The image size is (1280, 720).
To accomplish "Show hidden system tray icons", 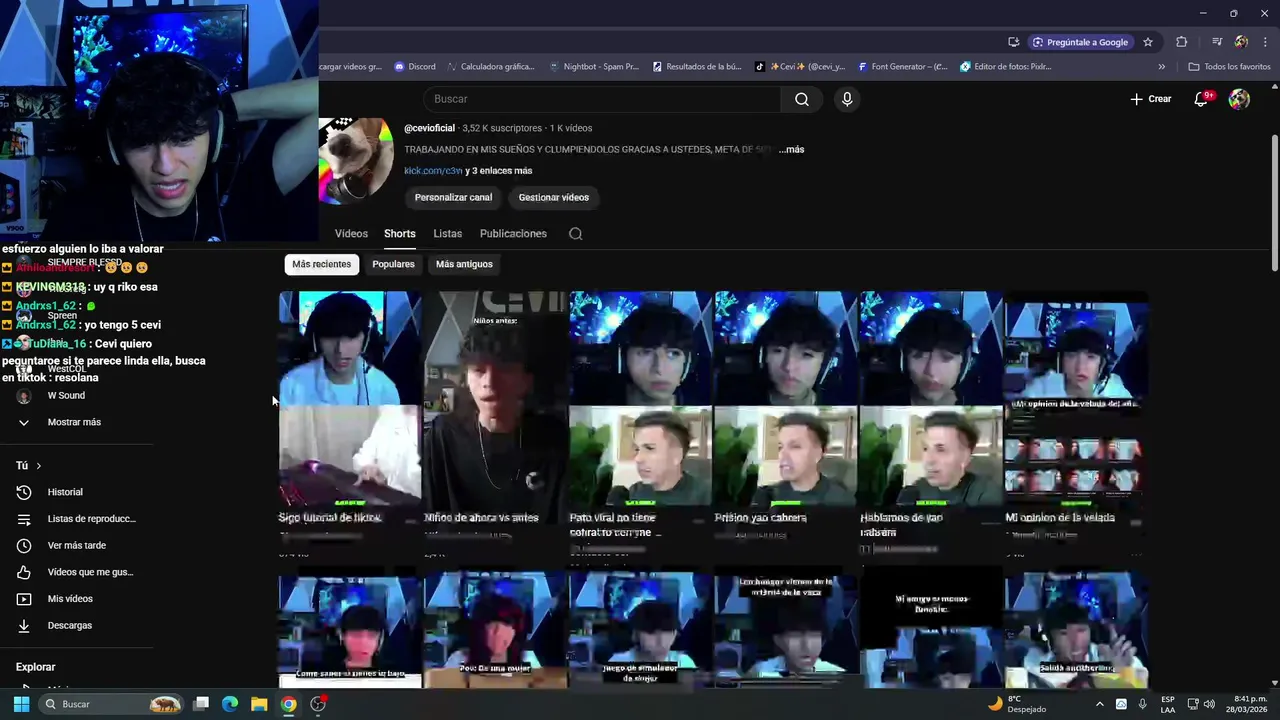I will coord(1100,704).
